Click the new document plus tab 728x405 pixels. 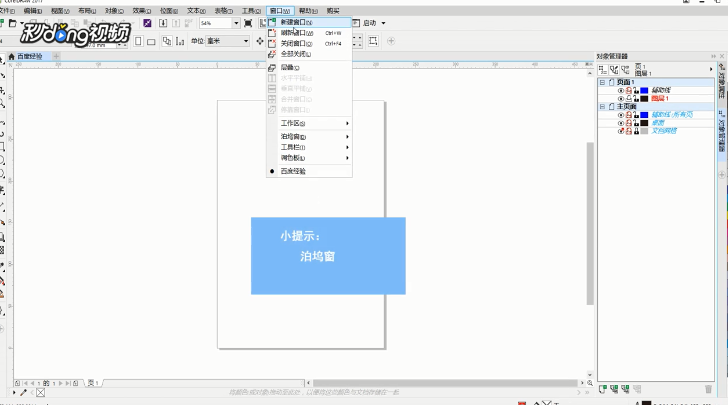[x=56, y=57]
